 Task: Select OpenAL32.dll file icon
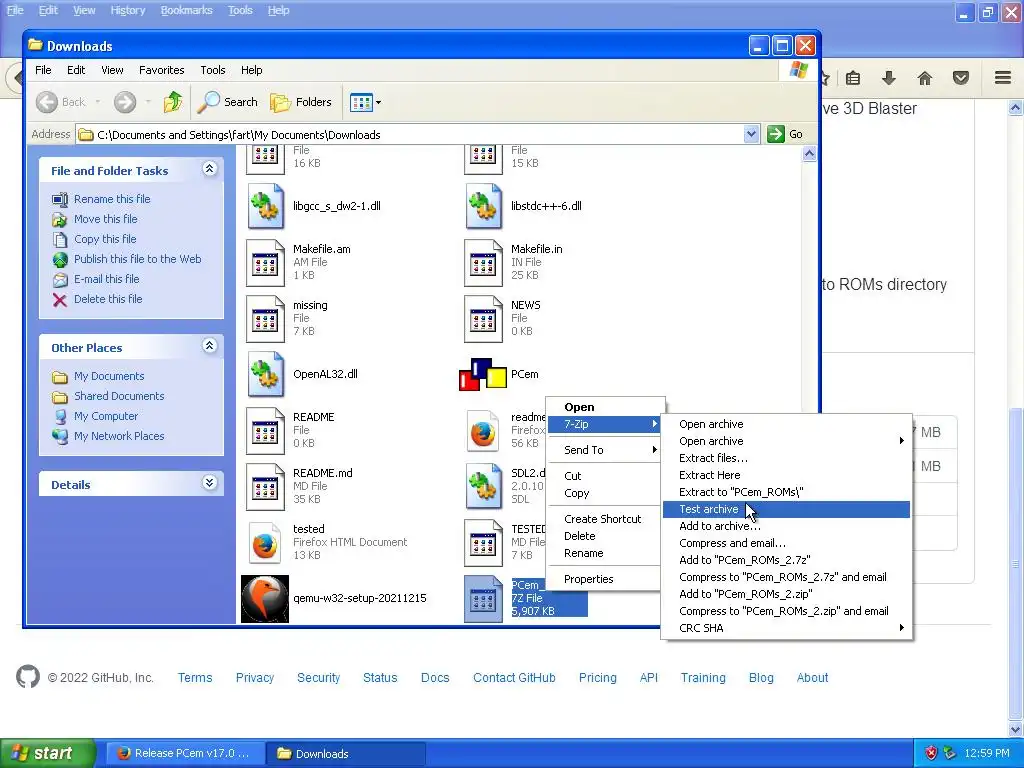click(266, 374)
